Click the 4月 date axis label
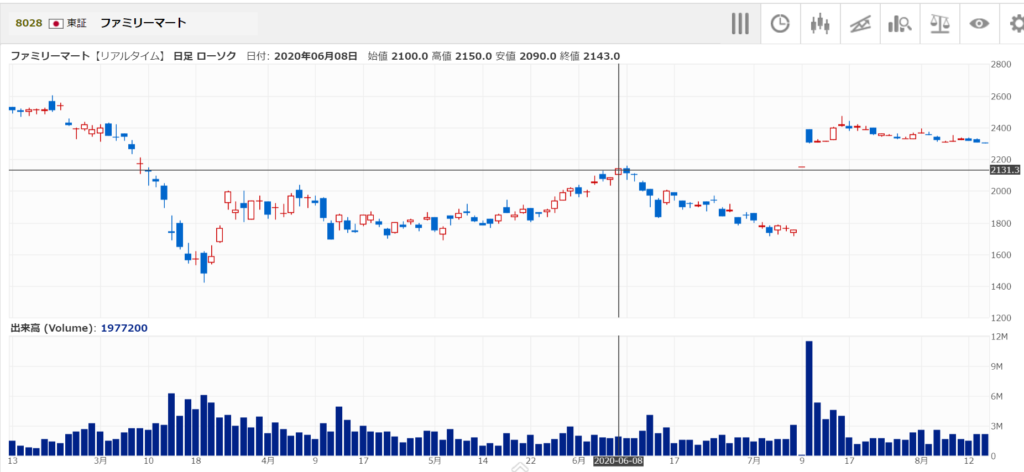This screenshot has width=1024, height=472. click(x=268, y=461)
